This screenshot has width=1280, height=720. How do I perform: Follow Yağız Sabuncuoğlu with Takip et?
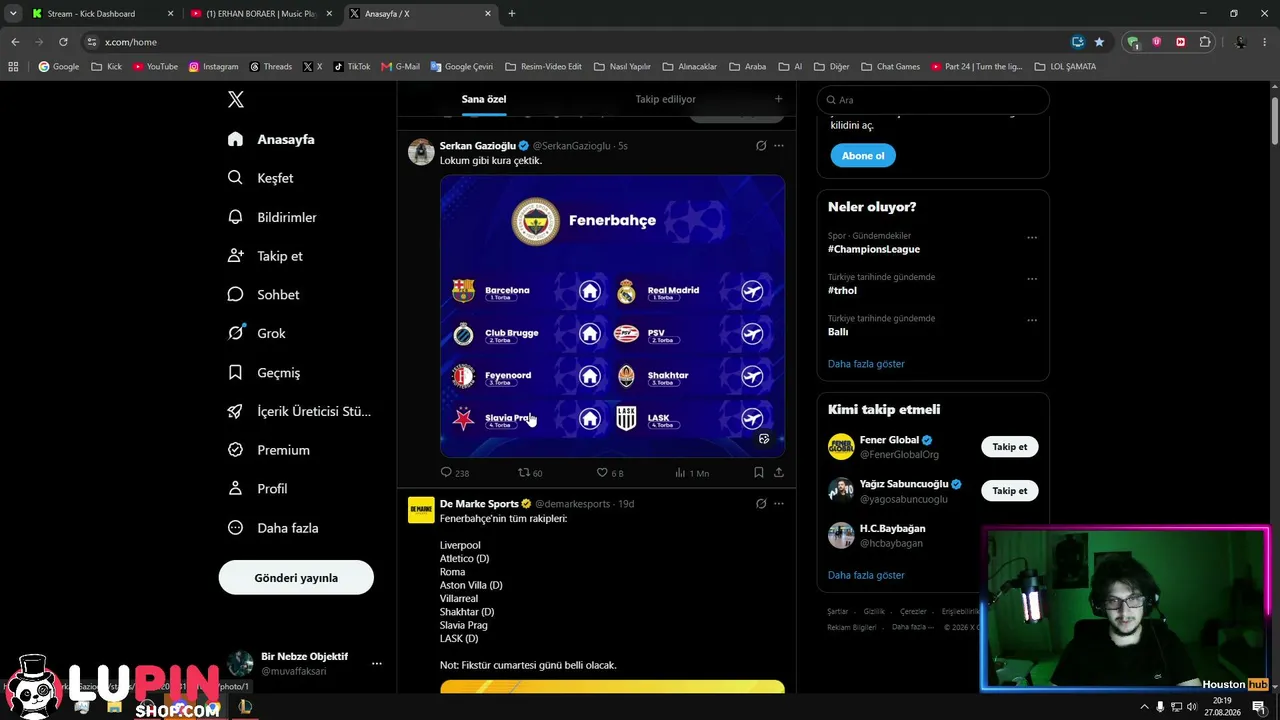[x=1009, y=491]
